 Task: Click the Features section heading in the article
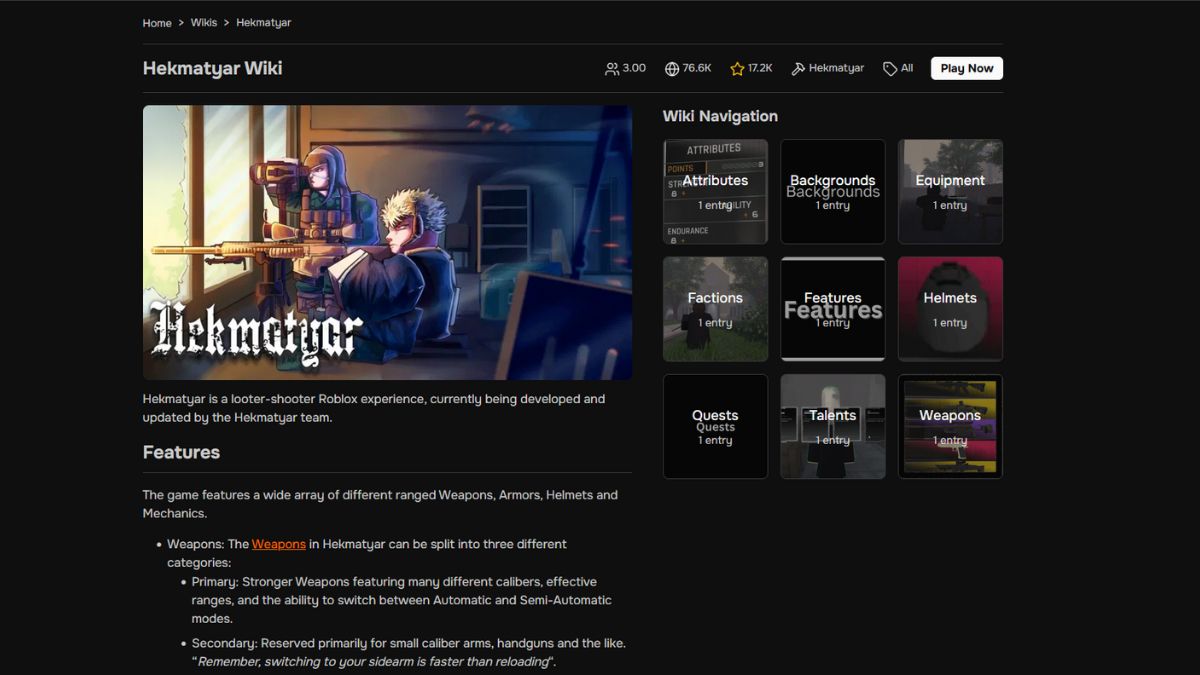(181, 452)
